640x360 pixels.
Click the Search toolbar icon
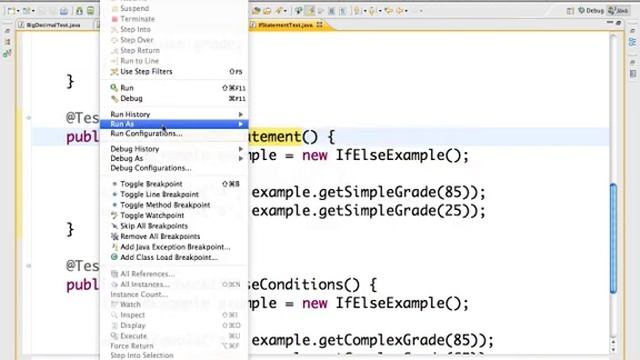coord(279,11)
